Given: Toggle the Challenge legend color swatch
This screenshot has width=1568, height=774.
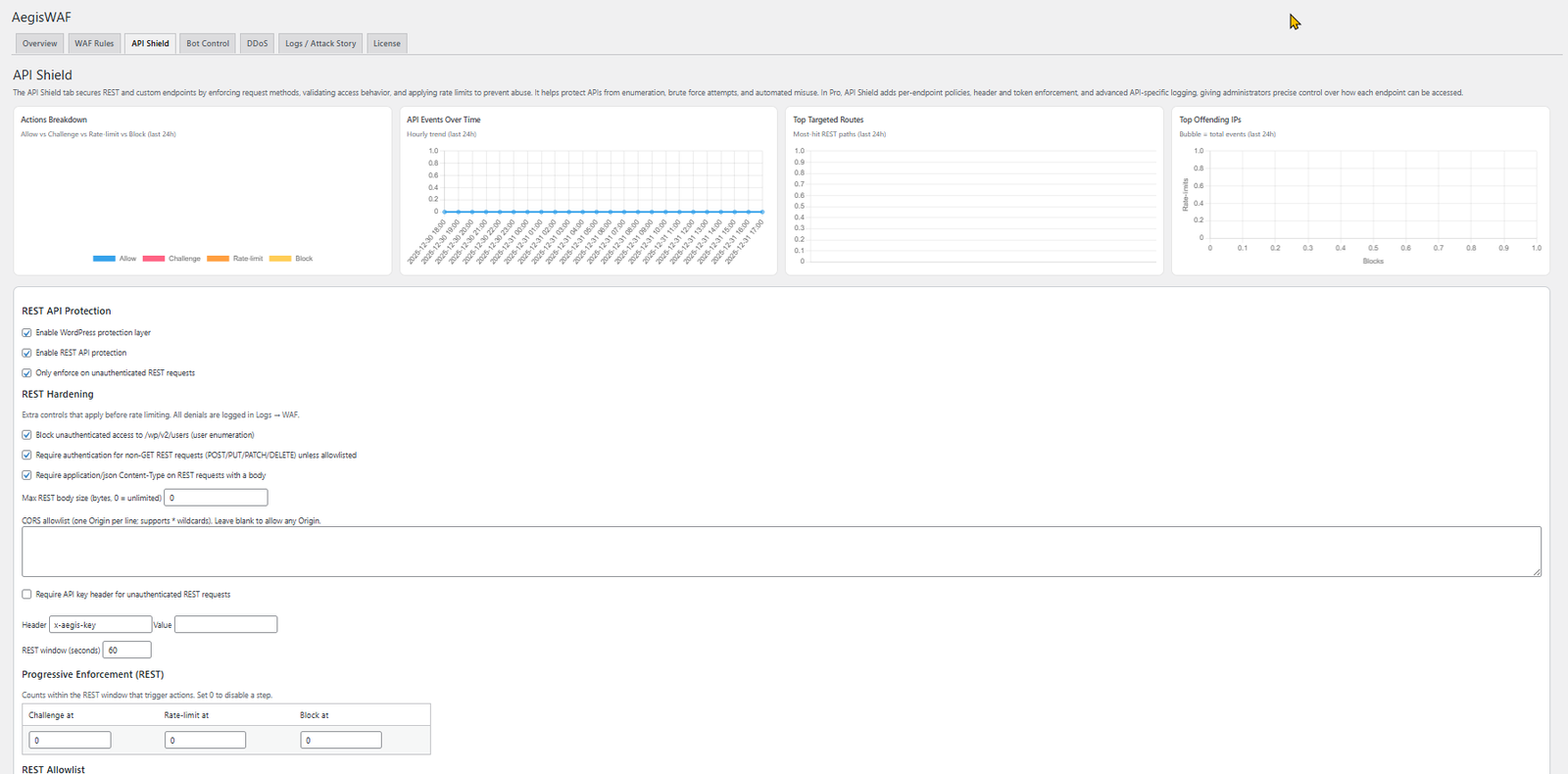Looking at the screenshot, I should 153,259.
